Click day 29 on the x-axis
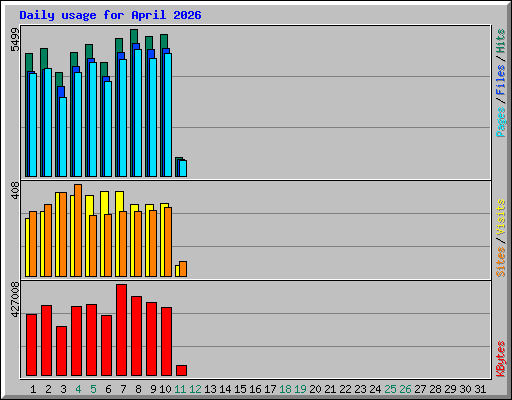Screen dimensions: 512x400 point(450,389)
